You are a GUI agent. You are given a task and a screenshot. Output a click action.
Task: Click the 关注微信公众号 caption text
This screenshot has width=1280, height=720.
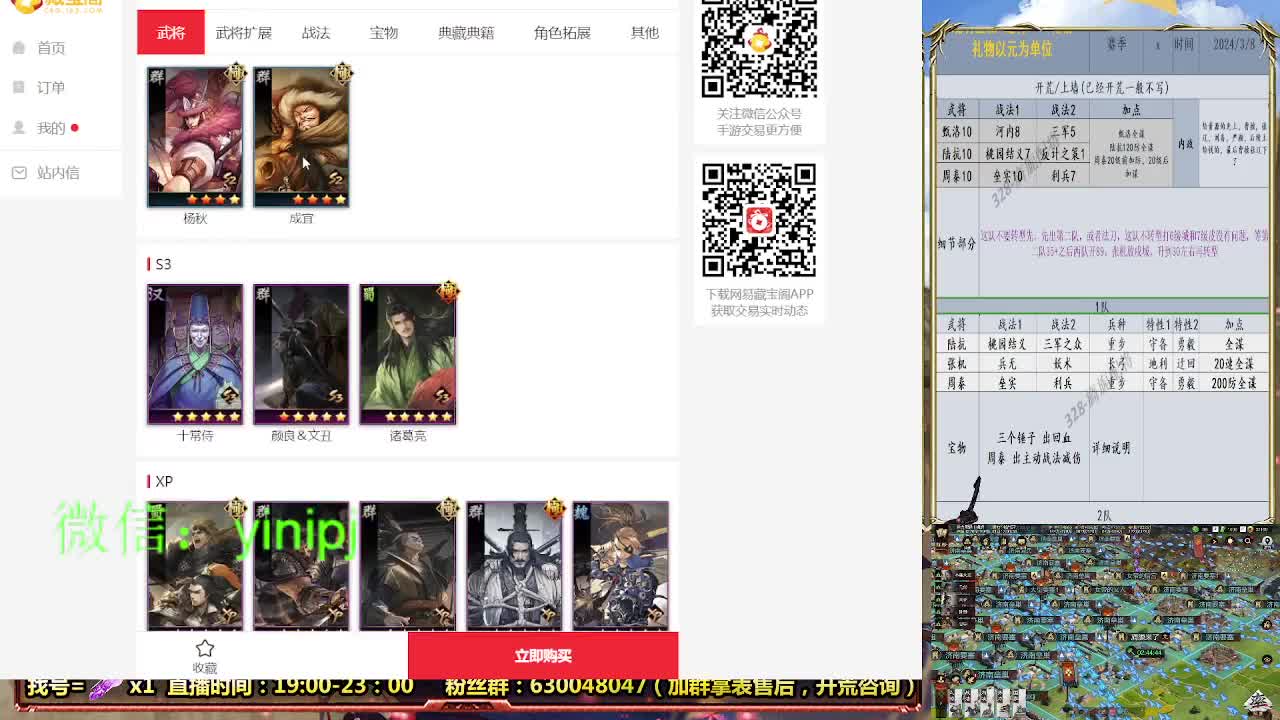click(x=759, y=114)
